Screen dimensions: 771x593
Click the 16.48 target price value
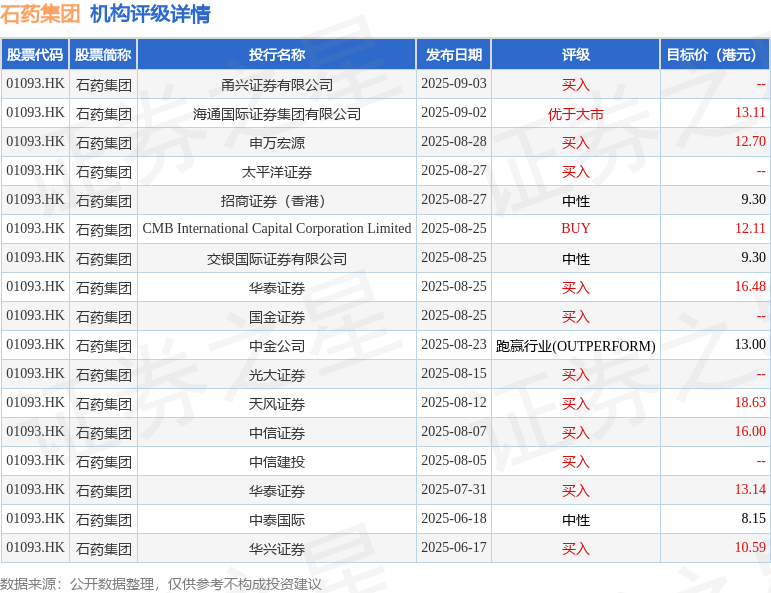pyautogui.click(x=750, y=286)
